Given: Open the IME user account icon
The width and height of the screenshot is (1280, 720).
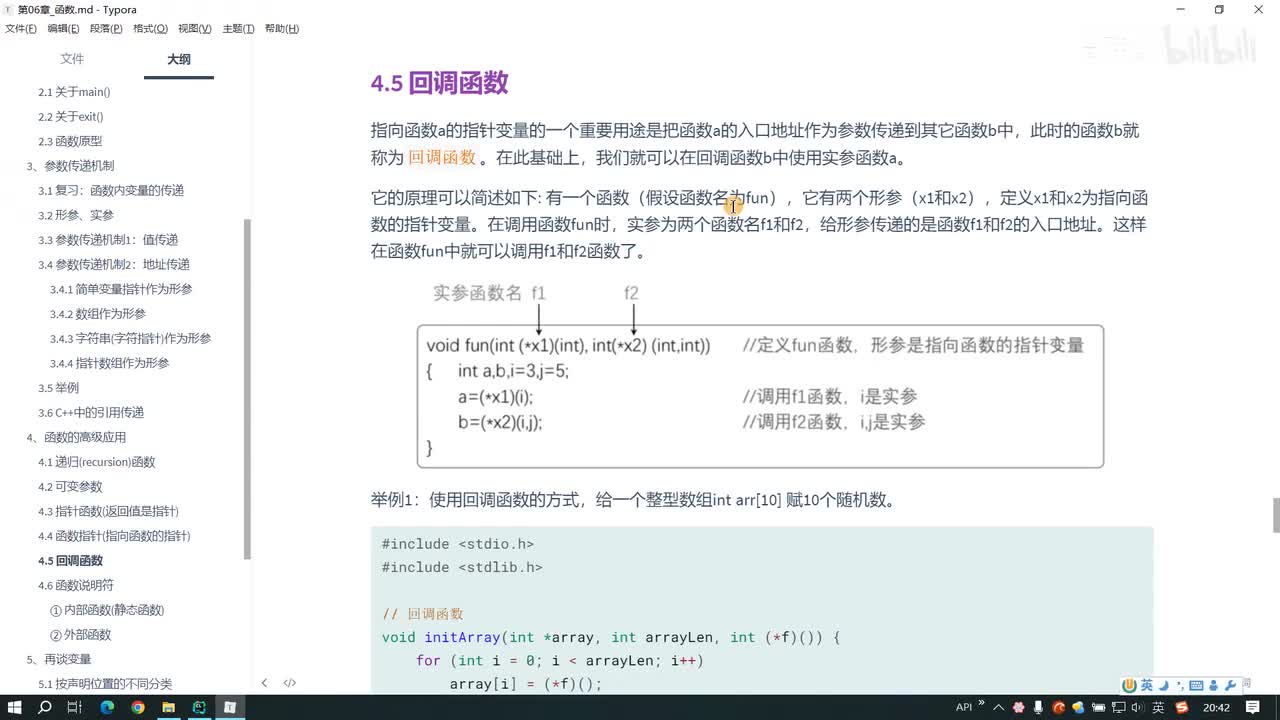Looking at the screenshot, I should [1214, 685].
